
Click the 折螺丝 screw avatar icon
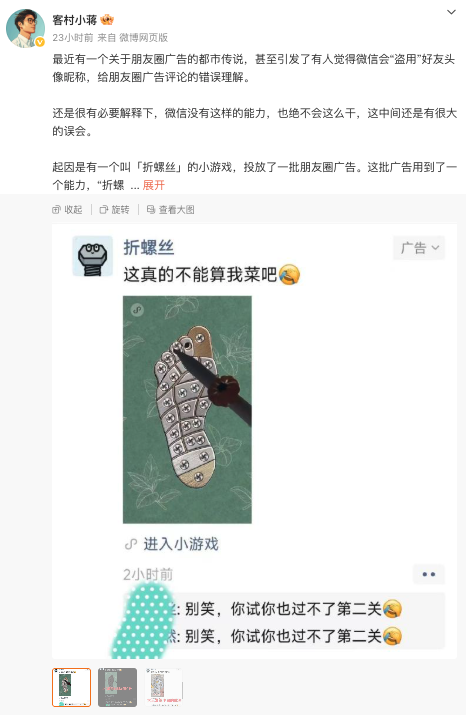click(x=93, y=256)
